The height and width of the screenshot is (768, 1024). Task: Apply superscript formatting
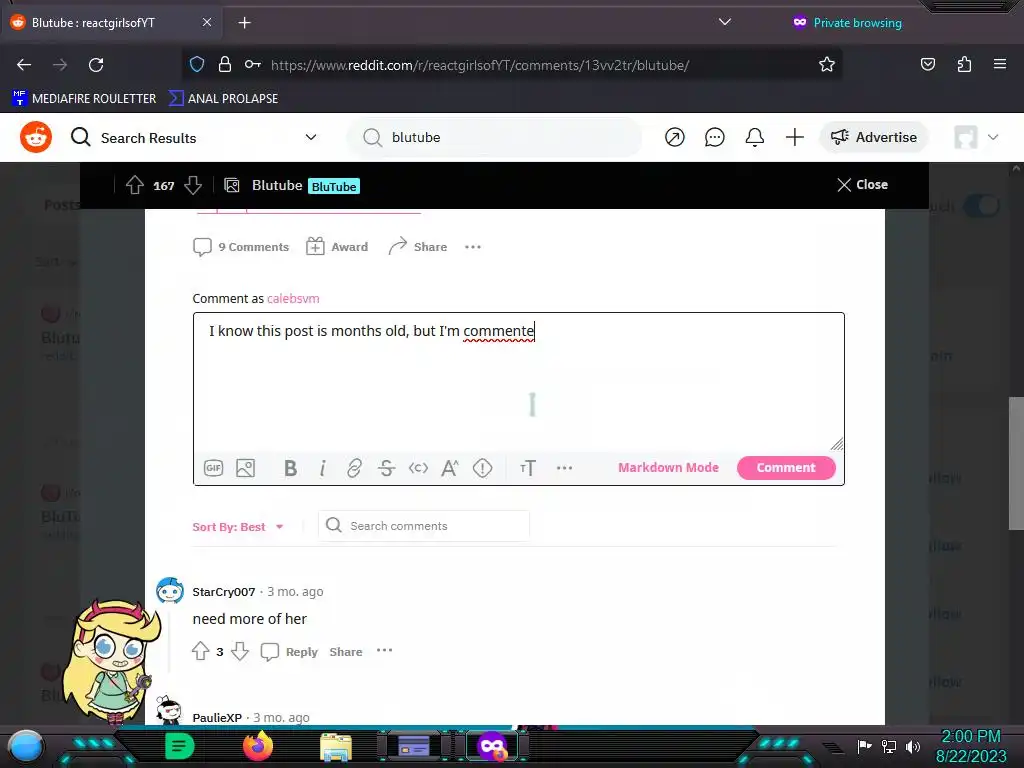click(450, 468)
